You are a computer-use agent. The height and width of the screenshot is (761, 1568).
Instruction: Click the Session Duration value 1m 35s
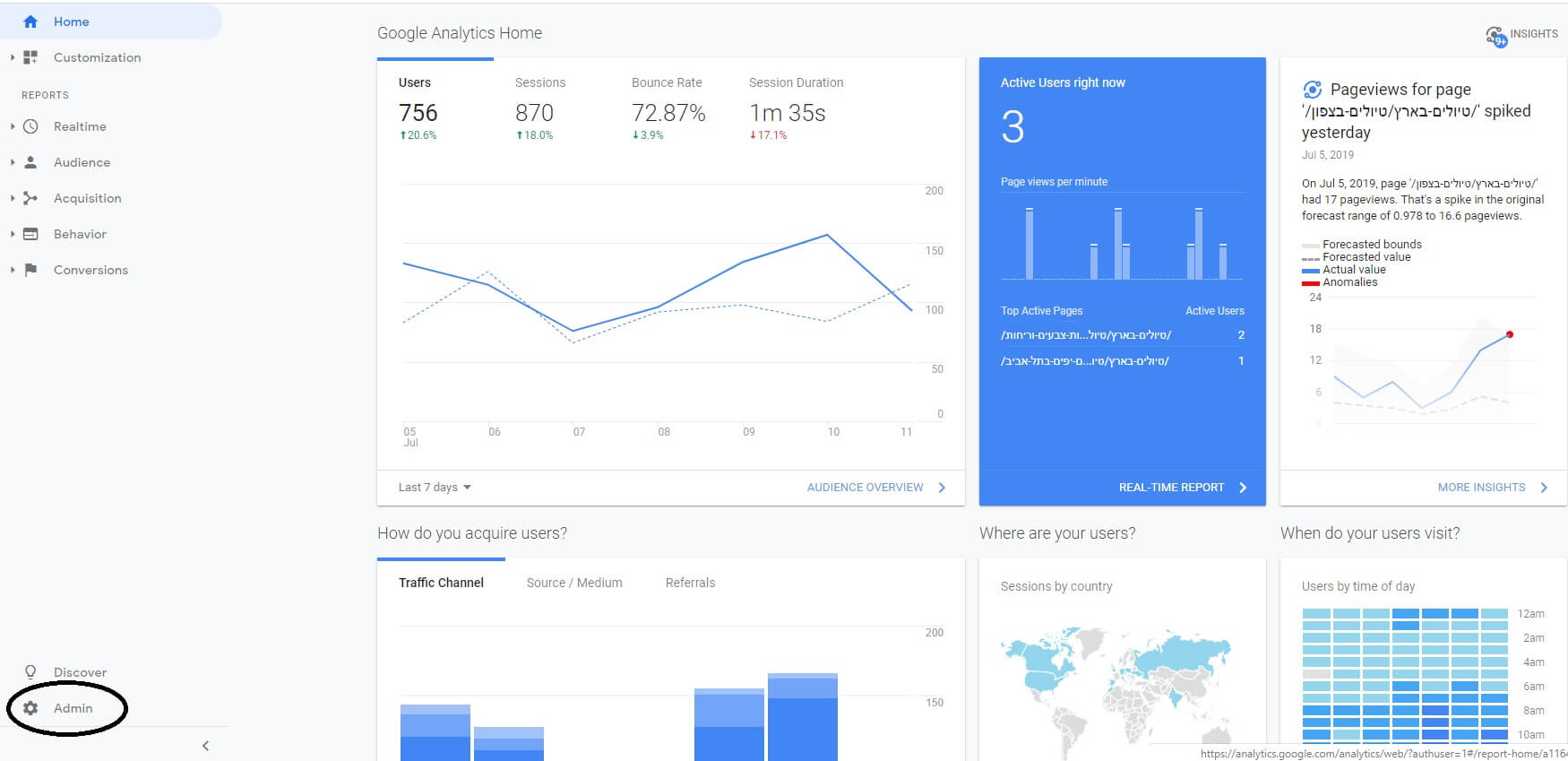click(788, 113)
